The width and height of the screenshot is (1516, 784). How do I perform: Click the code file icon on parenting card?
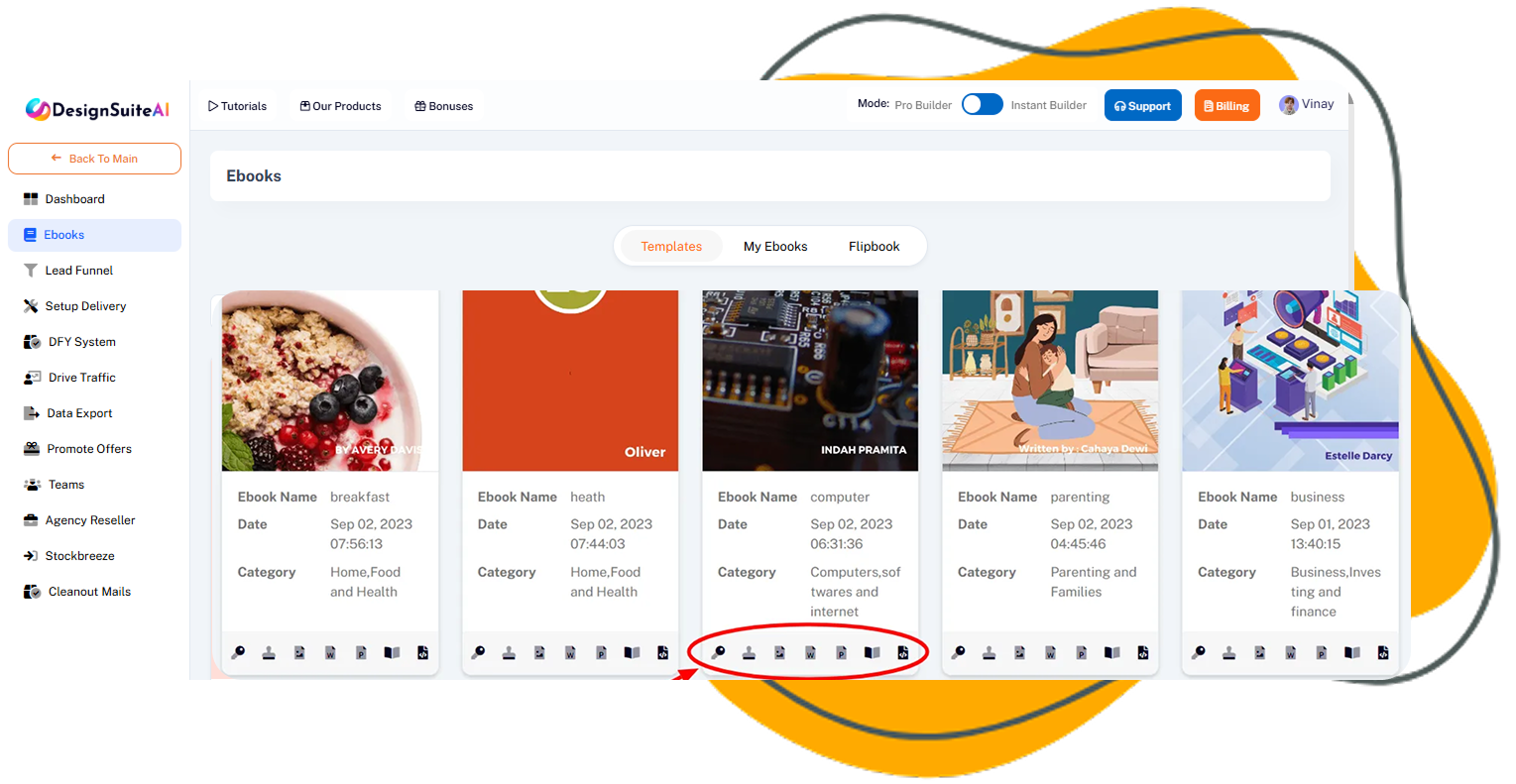pyautogui.click(x=1142, y=652)
